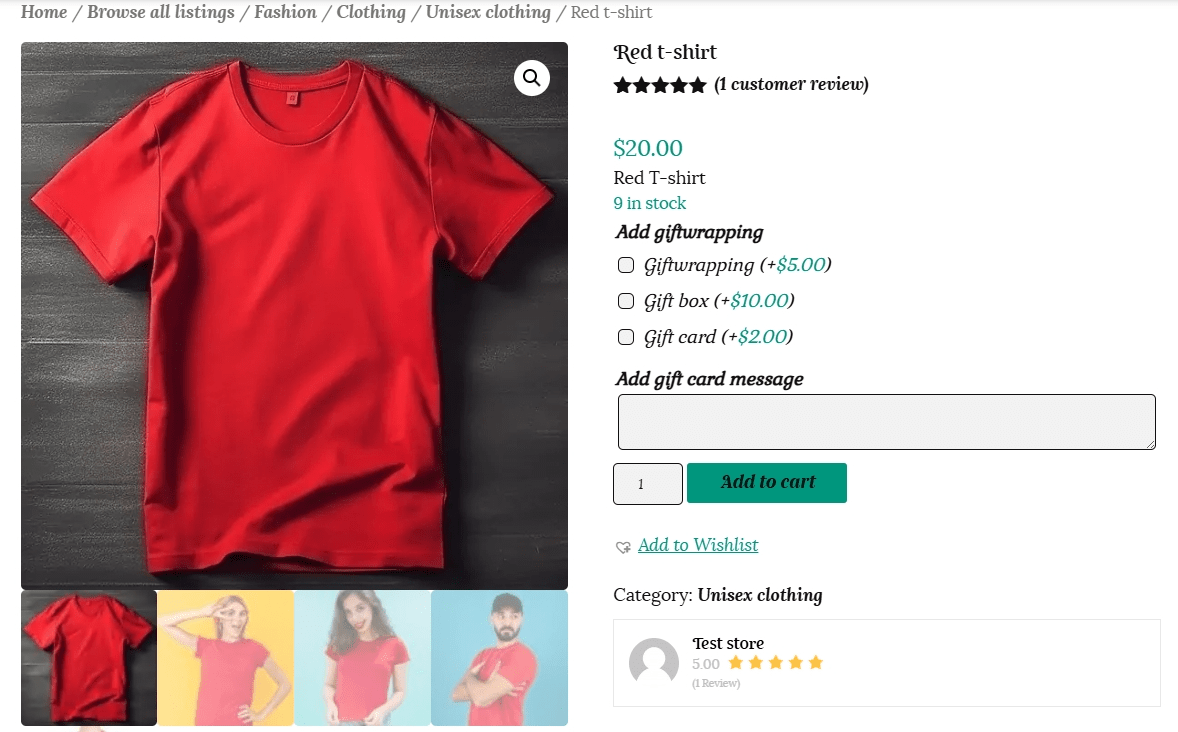Tick the Gift box checkbox
Viewport: 1178px width, 732px height.
(626, 301)
